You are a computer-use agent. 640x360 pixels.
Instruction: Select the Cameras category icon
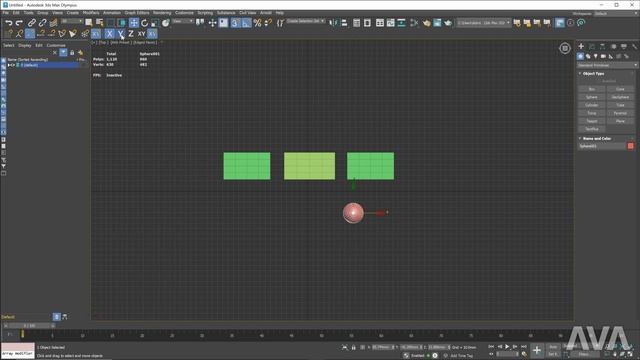click(603, 56)
